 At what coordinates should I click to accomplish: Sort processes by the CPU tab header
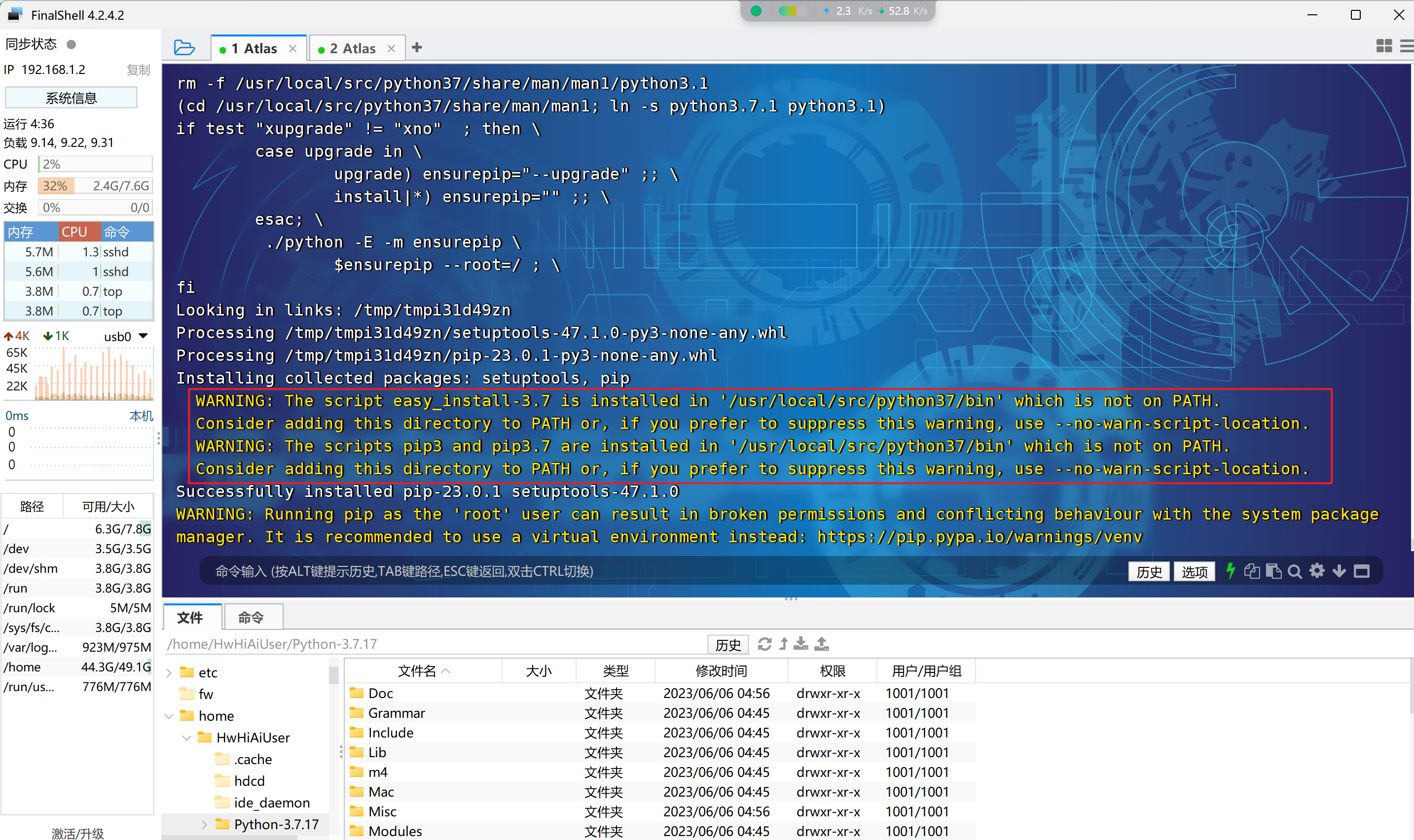(79, 232)
